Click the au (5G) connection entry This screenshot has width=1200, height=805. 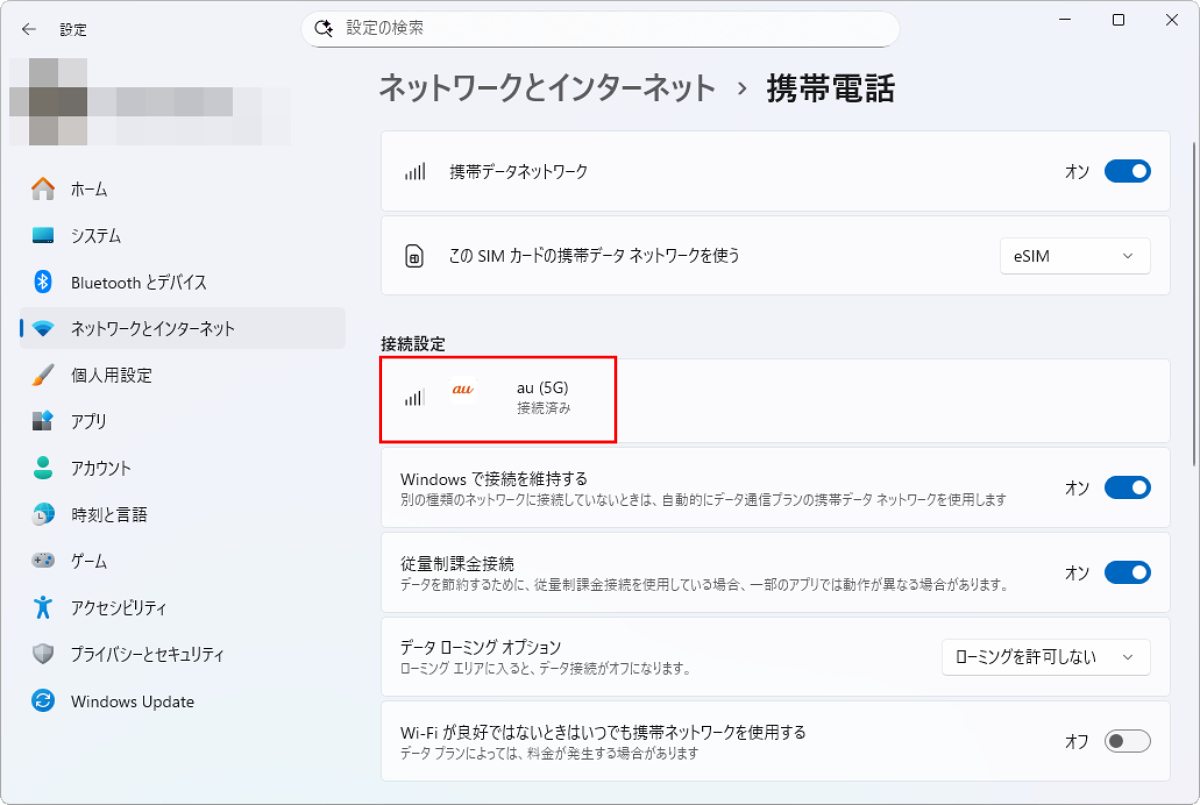click(775, 400)
